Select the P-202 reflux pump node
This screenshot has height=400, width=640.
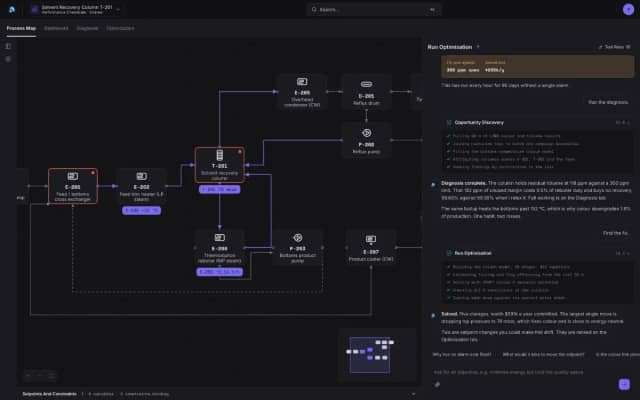[x=366, y=140]
